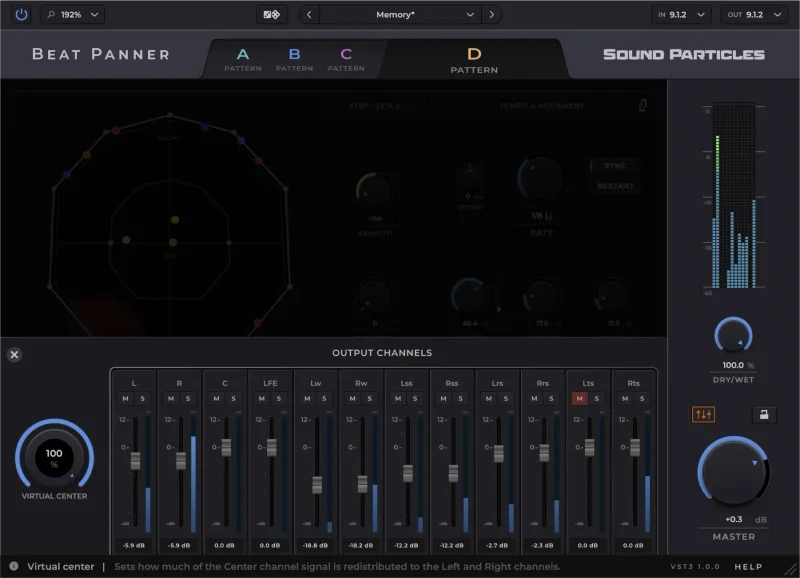Click the Lw channel -18.8 dB value
The width and height of the screenshot is (800, 578).
pyautogui.click(x=315, y=545)
